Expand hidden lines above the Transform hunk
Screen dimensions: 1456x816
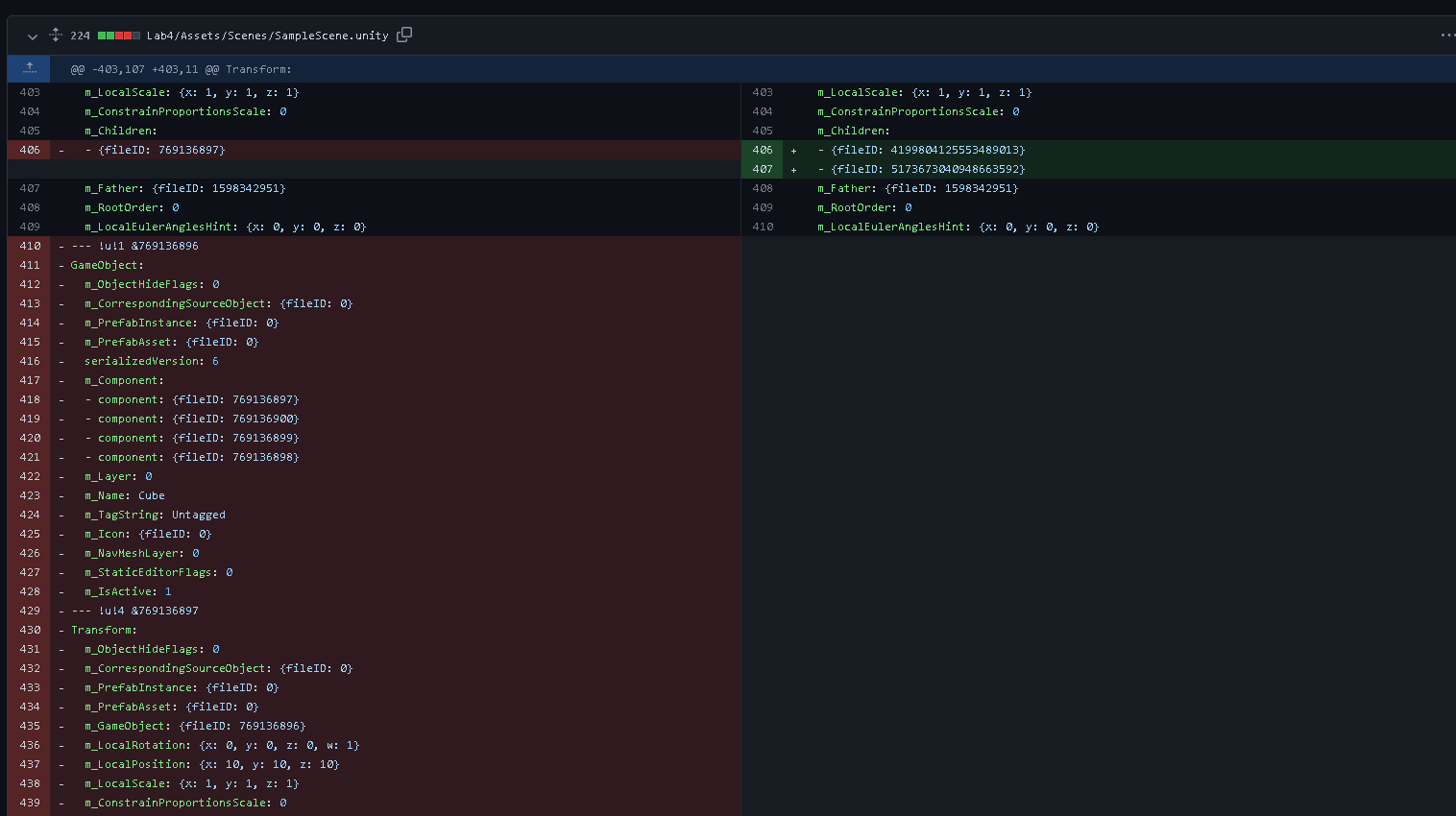click(30, 68)
